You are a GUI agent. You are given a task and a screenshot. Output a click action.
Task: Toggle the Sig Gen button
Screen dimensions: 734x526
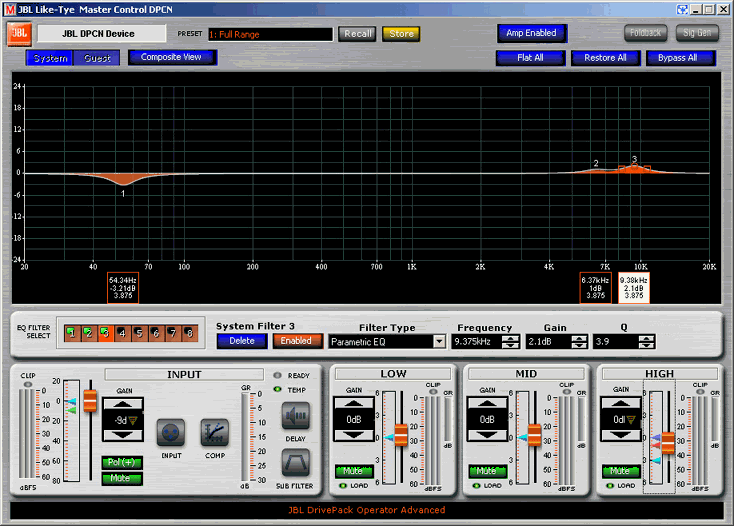(x=697, y=33)
